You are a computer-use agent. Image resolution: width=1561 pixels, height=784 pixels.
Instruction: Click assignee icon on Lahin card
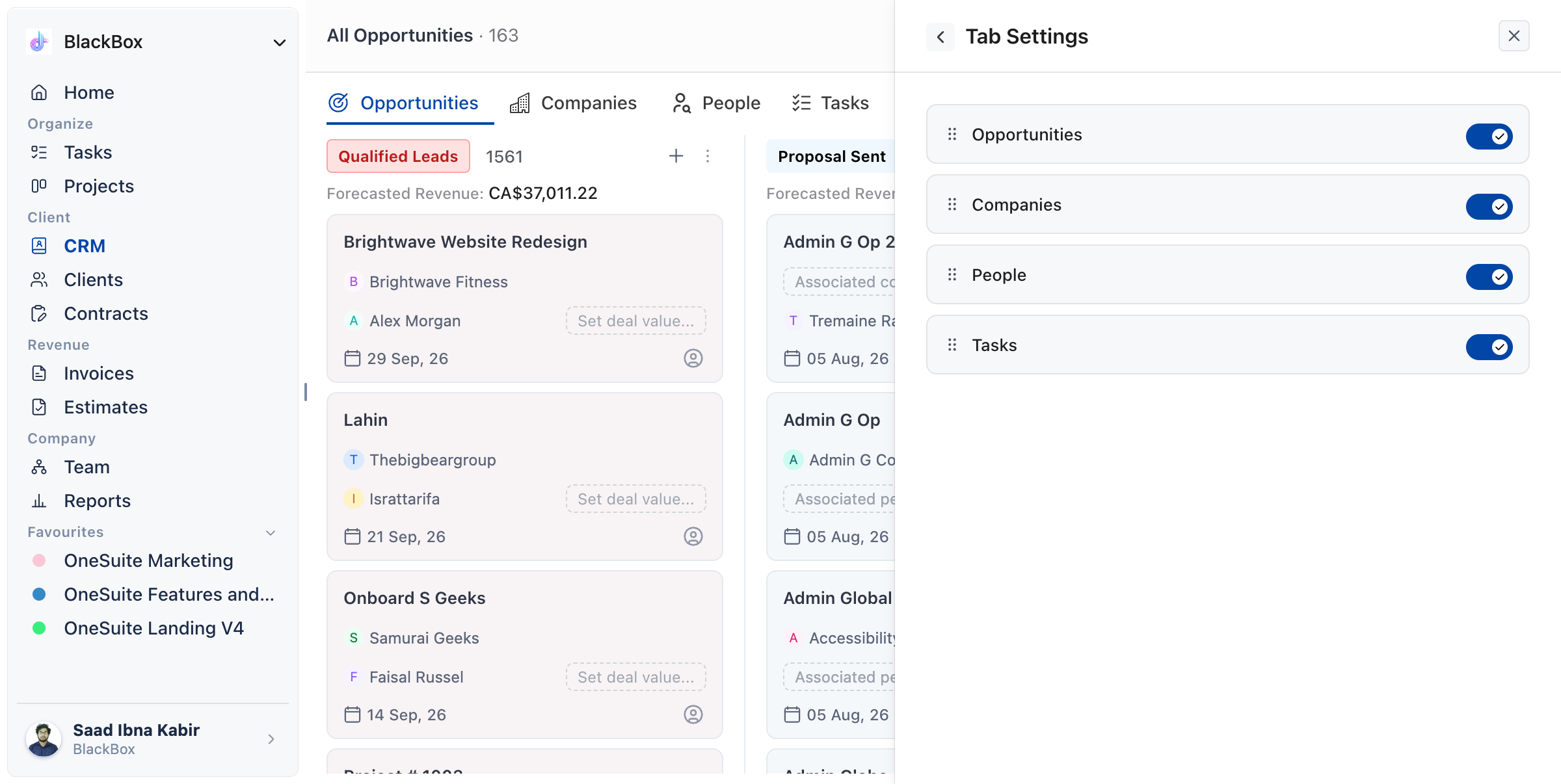coord(693,536)
